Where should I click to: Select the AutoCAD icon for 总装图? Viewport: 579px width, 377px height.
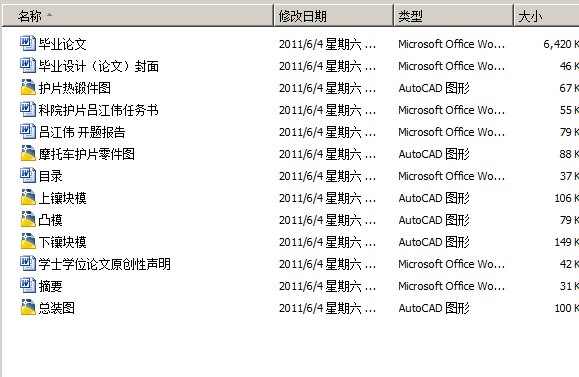(x=28, y=308)
